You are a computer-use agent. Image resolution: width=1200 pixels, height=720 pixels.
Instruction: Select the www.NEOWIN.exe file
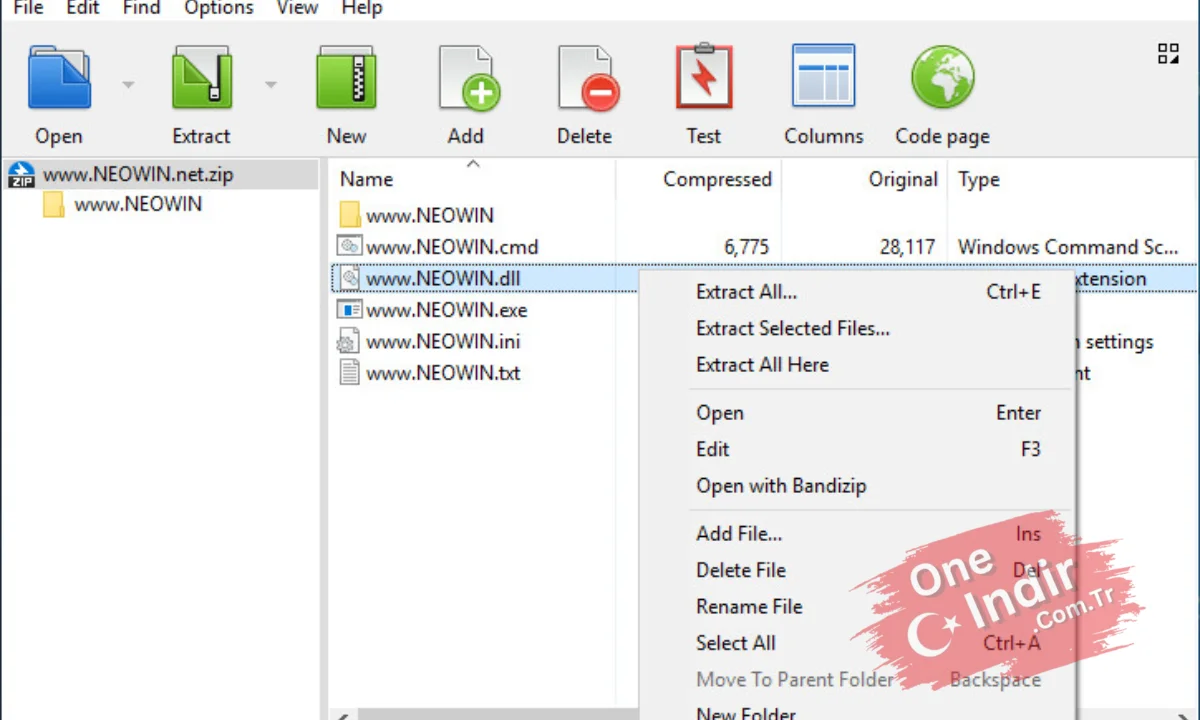tap(446, 310)
